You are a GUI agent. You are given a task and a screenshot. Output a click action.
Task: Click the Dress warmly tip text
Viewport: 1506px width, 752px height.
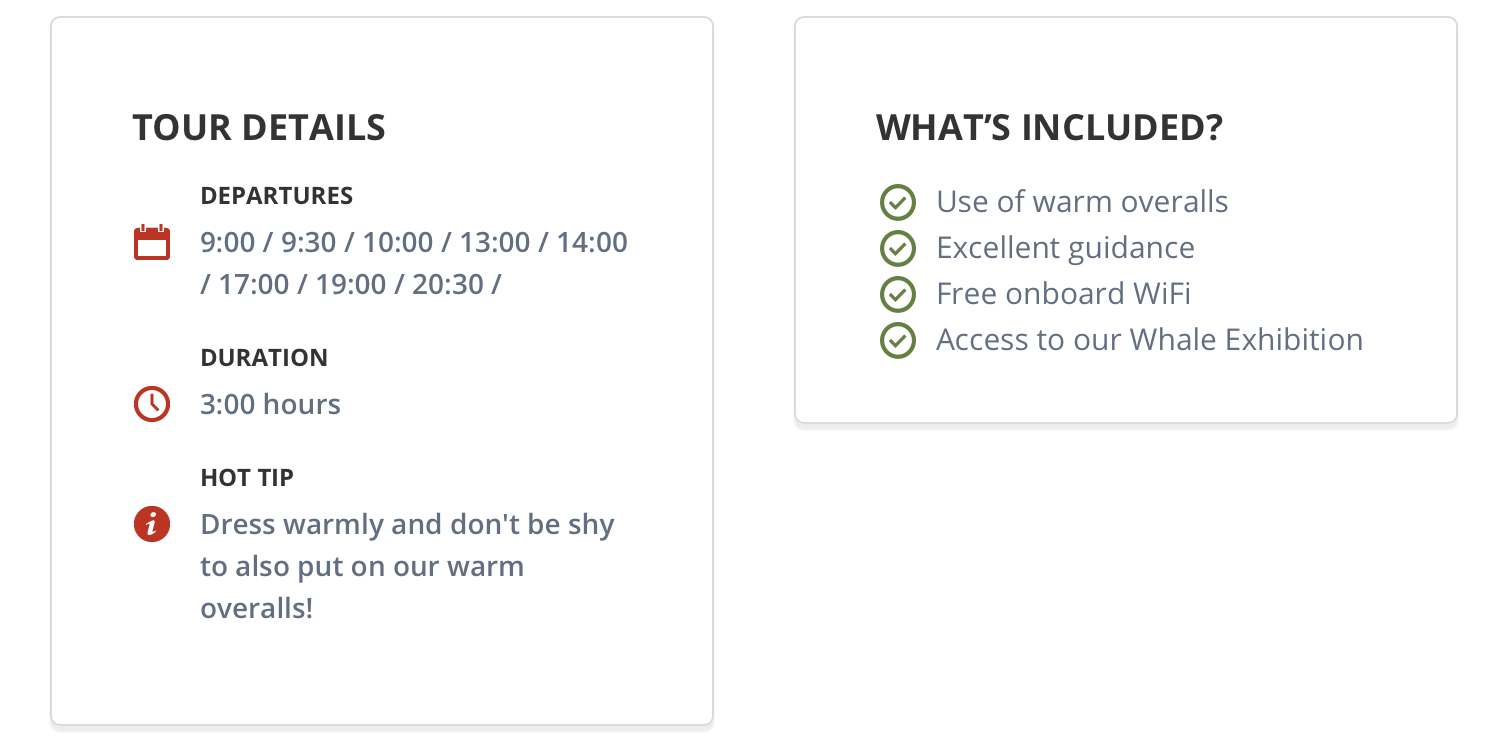pyautogui.click(x=408, y=566)
